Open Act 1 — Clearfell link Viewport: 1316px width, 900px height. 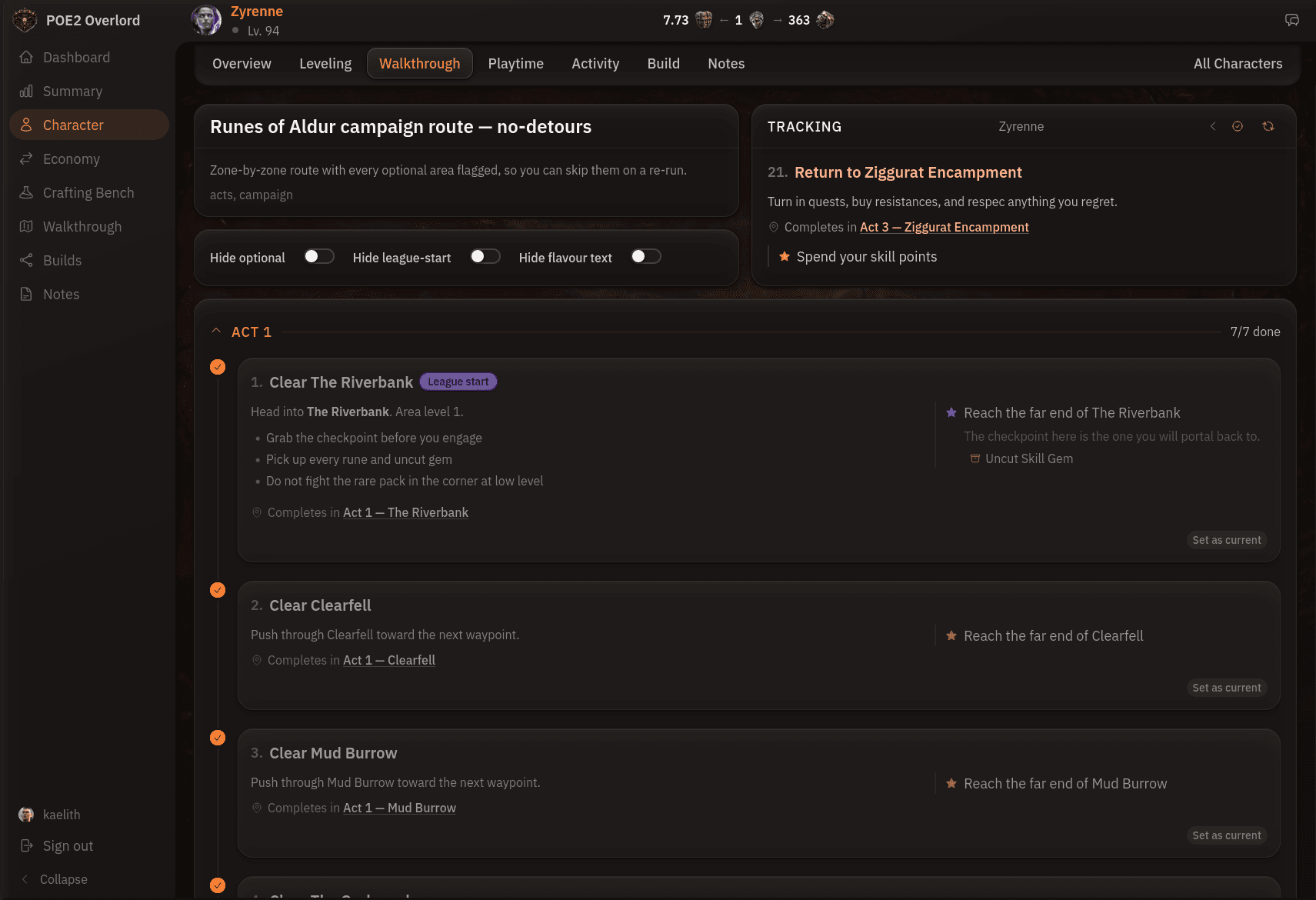tap(389, 660)
